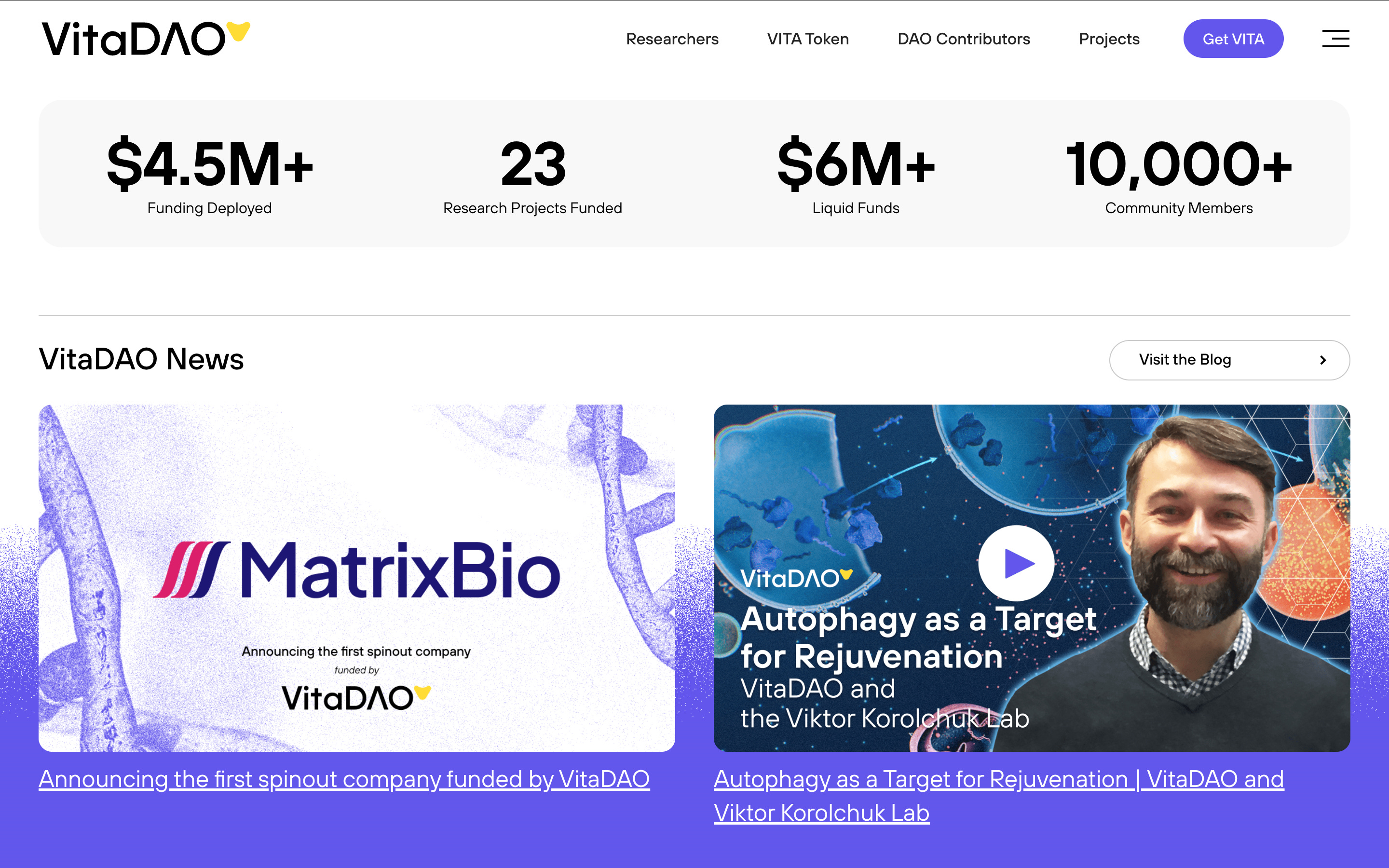Viewport: 1389px width, 868px height.
Task: Click the Visit the Blog button
Action: [1229, 360]
